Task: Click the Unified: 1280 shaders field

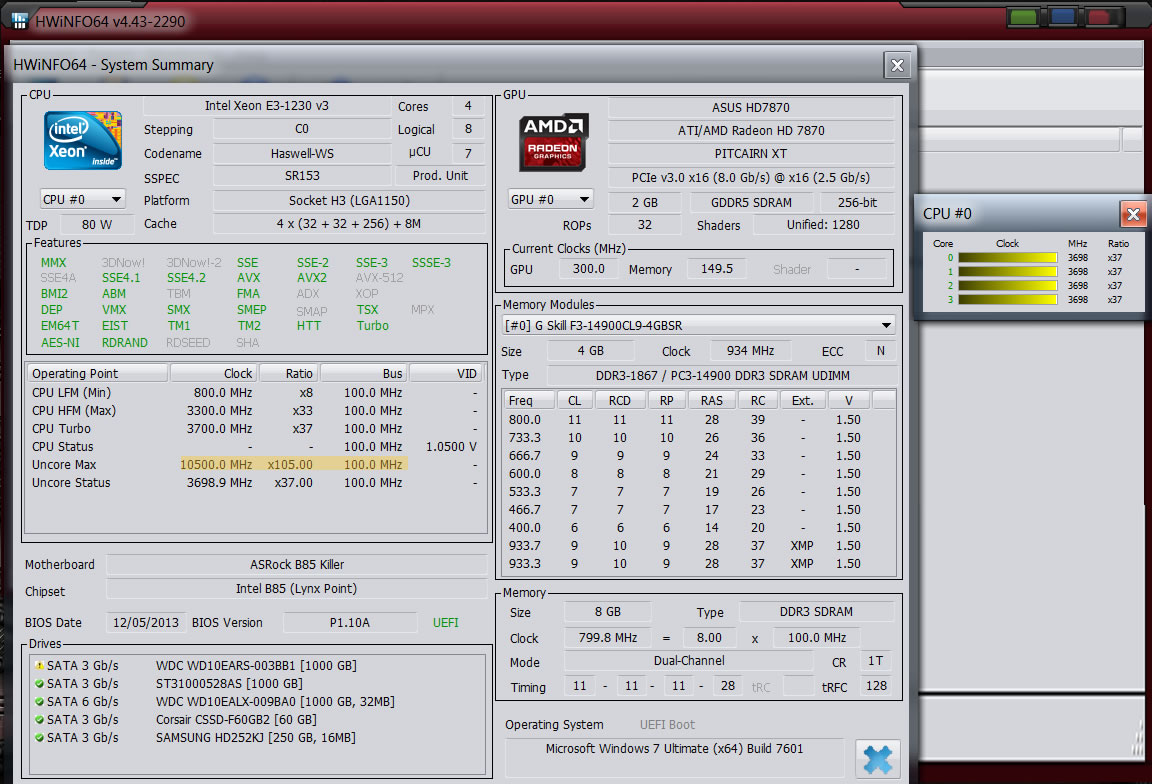Action: [x=823, y=225]
